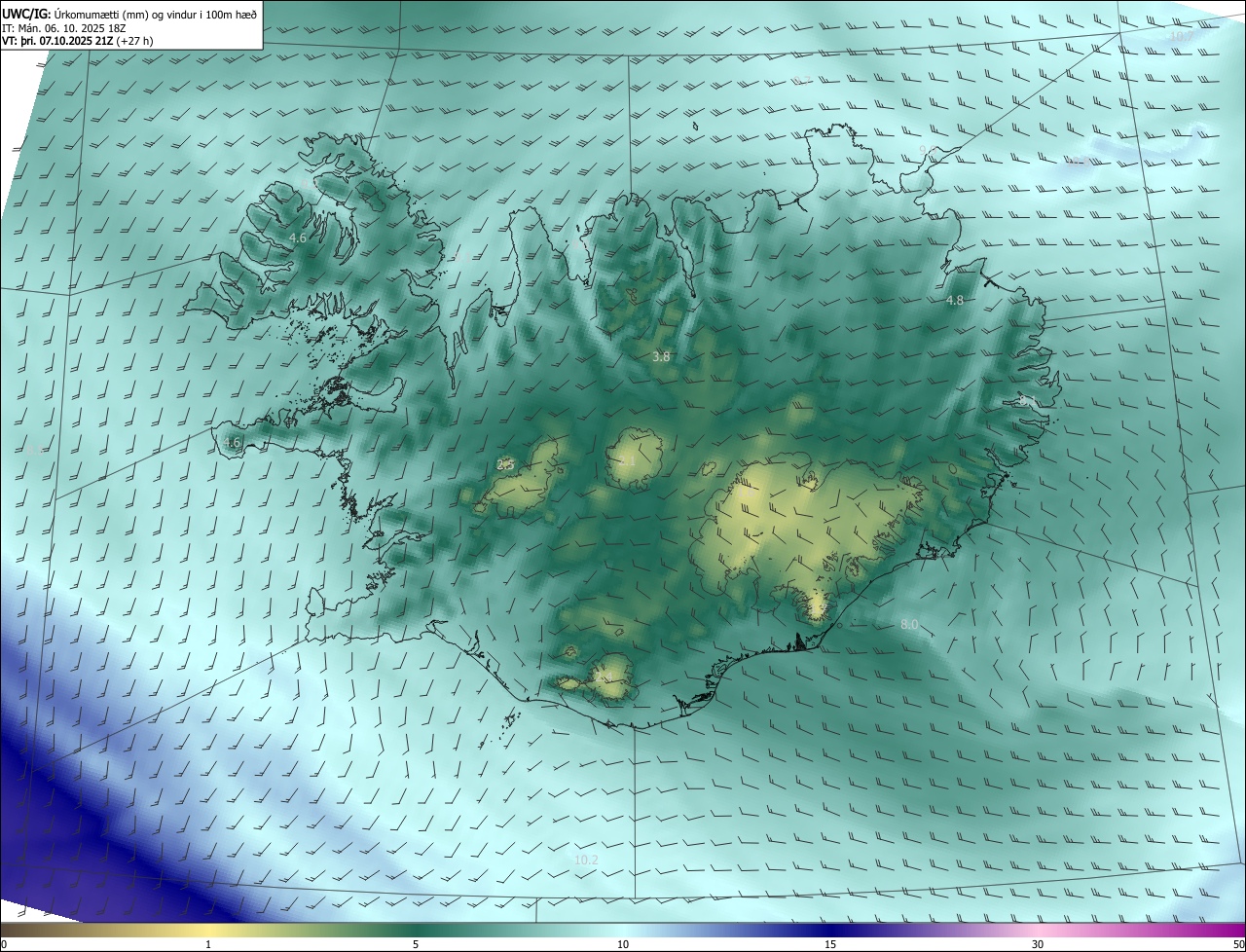Image resolution: width=1246 pixels, height=952 pixels.
Task: Click the 2.5 value label near western glacier
Action: (x=505, y=465)
